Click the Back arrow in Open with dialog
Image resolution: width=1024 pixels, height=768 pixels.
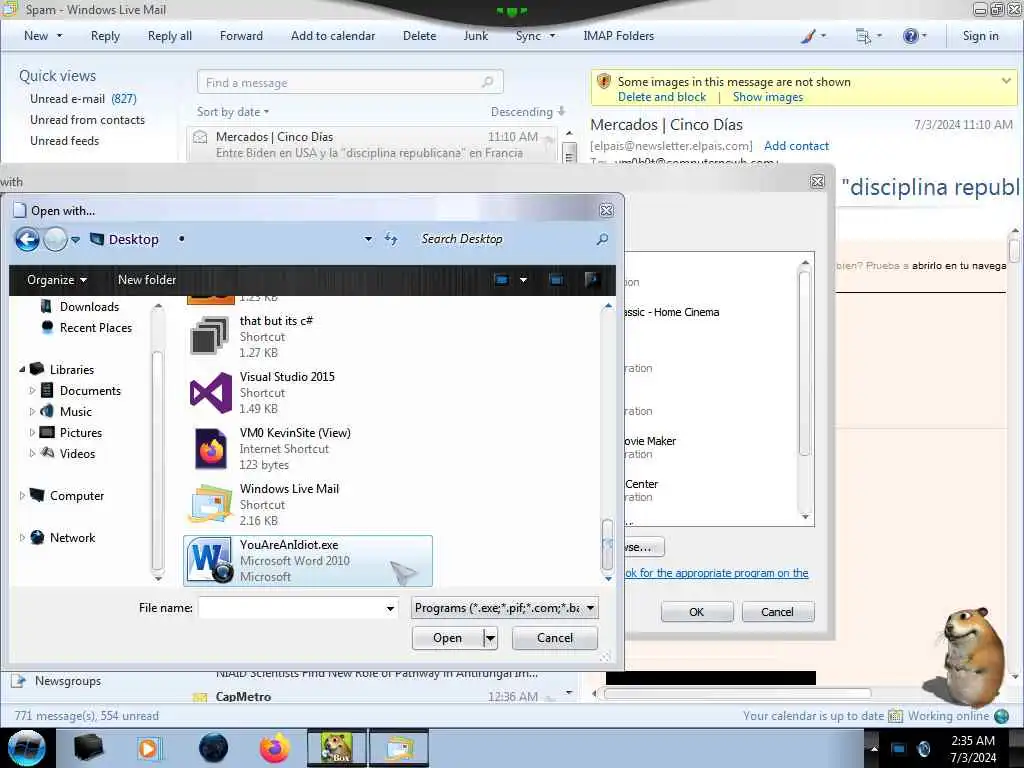(x=27, y=240)
